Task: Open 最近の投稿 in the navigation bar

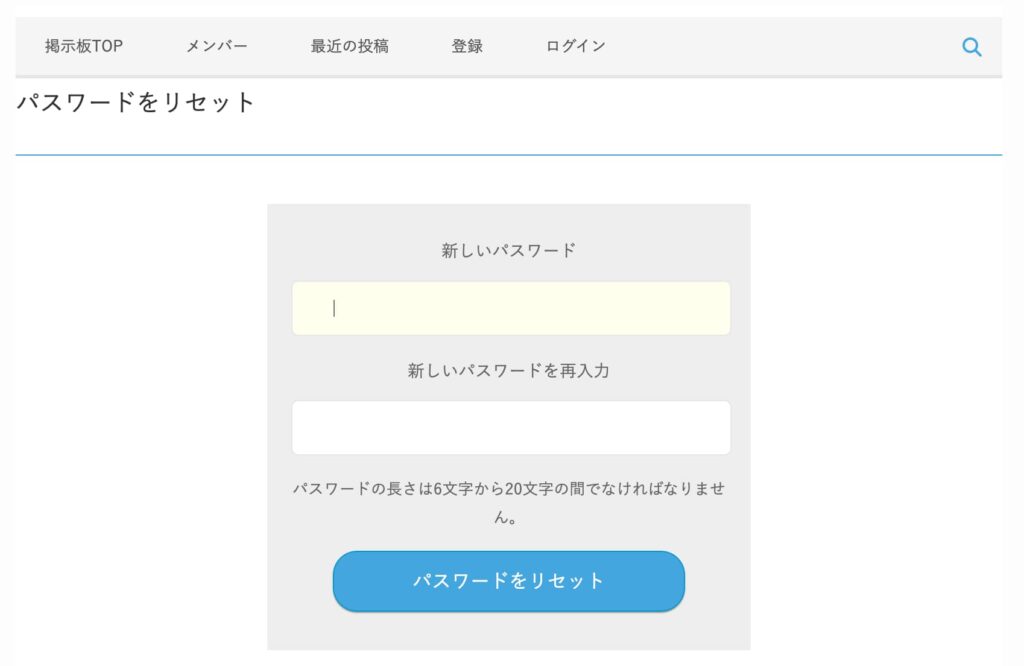Action: 349,46
